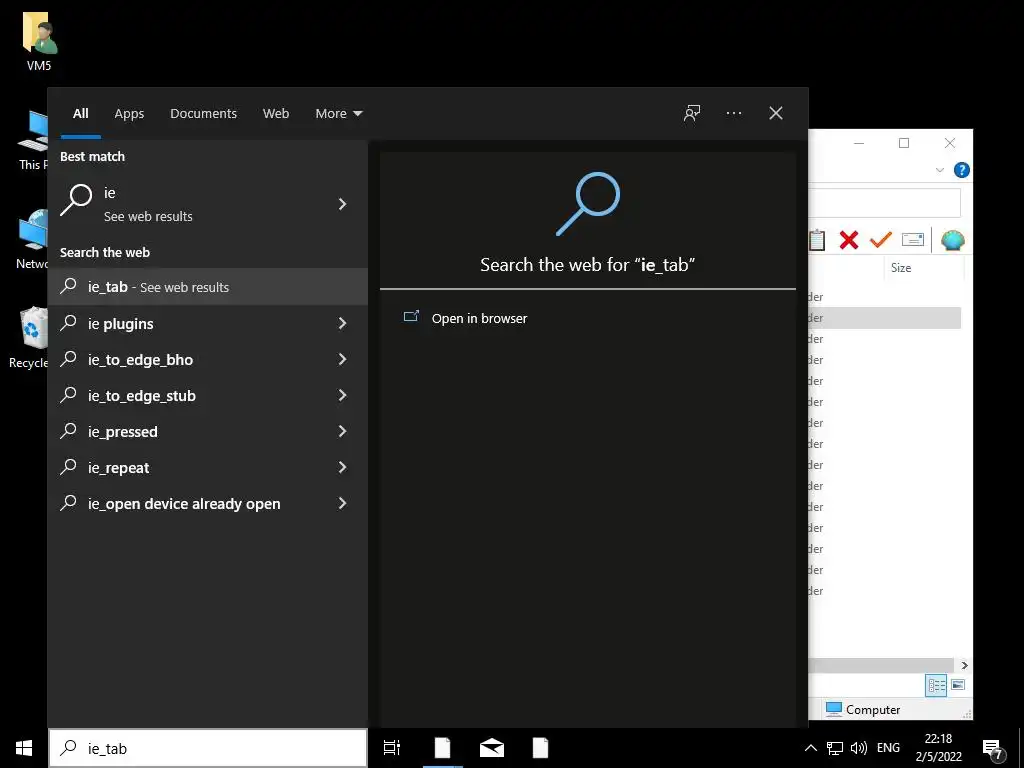1024x768 pixels.
Task: Switch to details view in background window
Action: [936, 685]
